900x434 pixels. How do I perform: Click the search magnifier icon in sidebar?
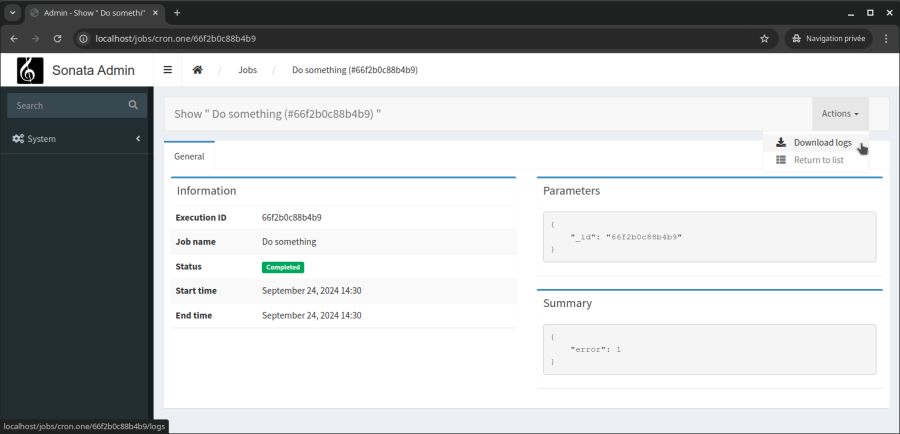point(133,105)
